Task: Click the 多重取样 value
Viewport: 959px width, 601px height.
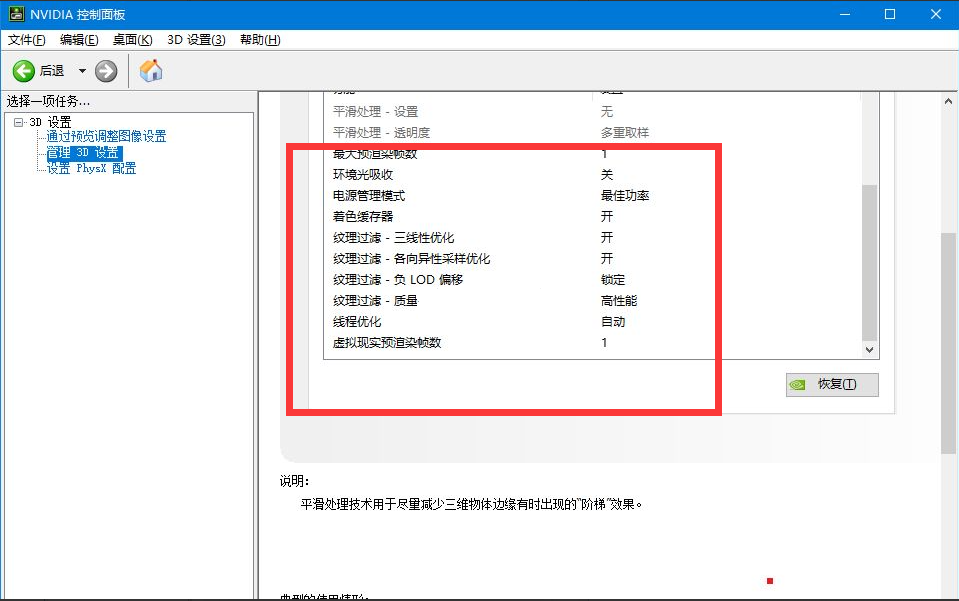Action: [624, 133]
